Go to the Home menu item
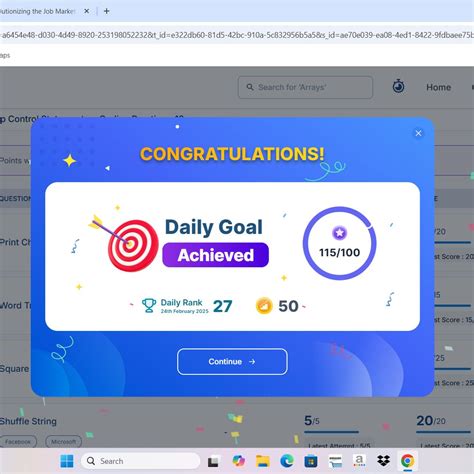 point(438,87)
